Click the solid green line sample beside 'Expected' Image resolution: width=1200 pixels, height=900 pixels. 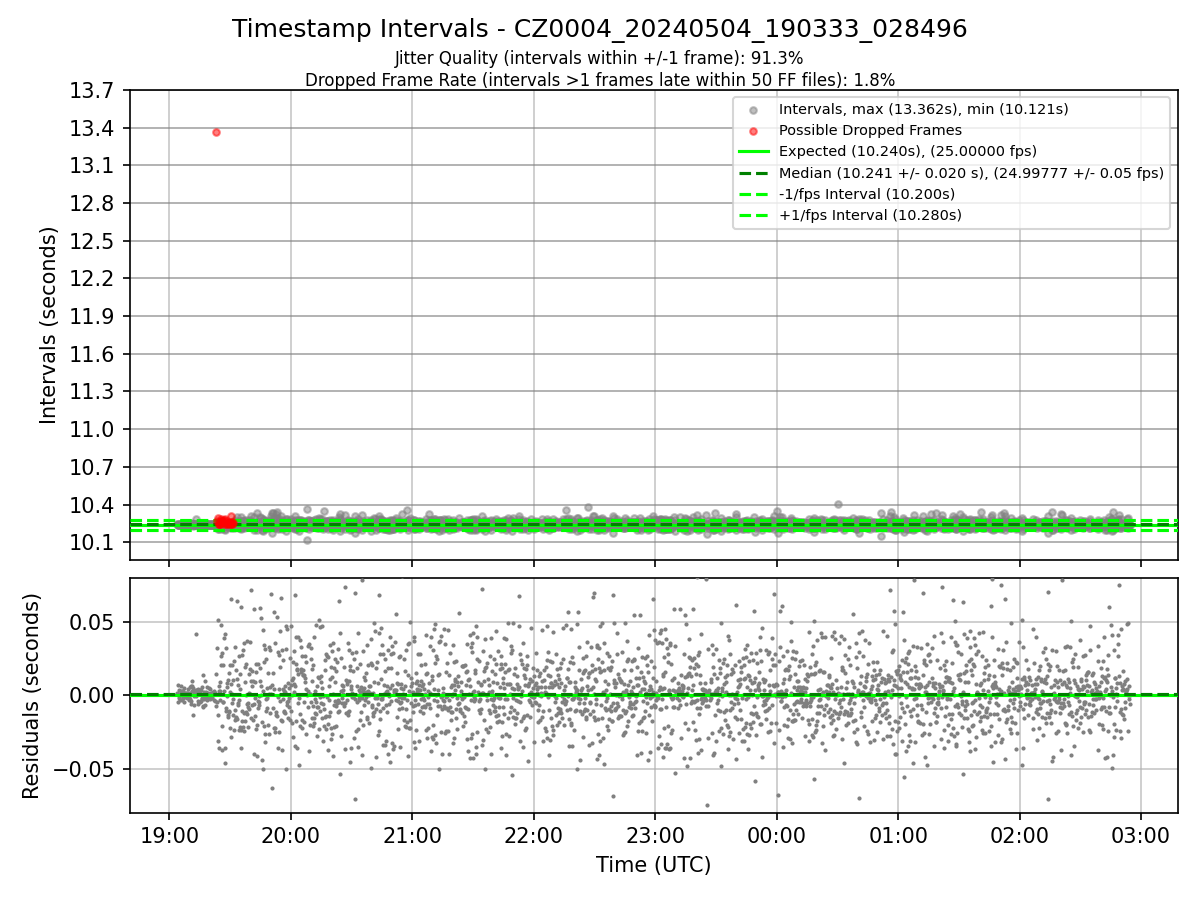753,152
